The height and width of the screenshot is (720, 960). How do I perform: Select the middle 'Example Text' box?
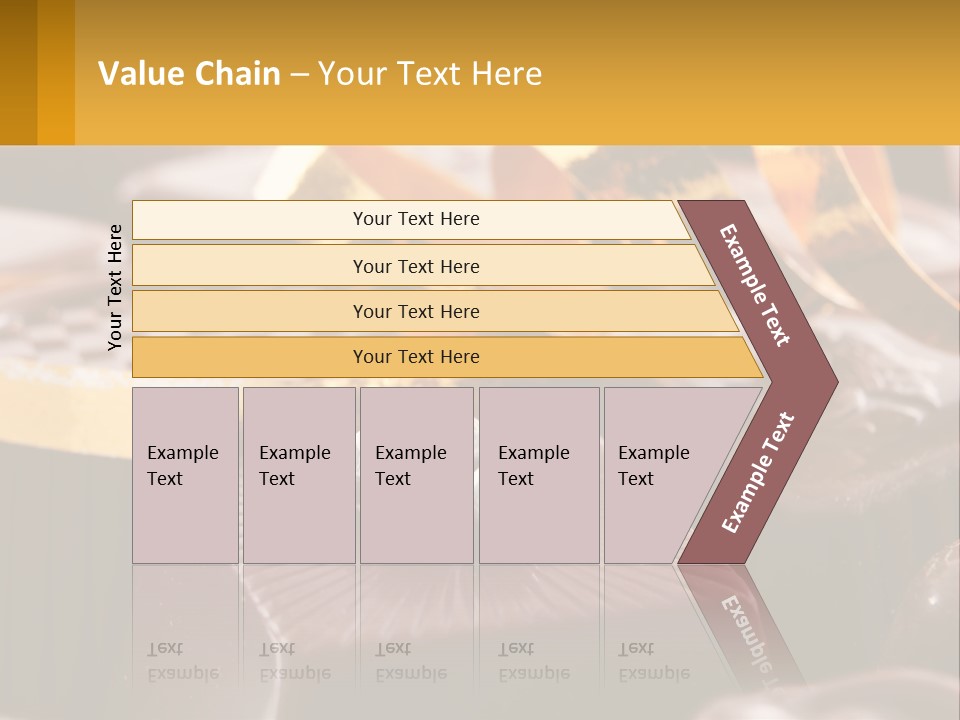pyautogui.click(x=416, y=475)
